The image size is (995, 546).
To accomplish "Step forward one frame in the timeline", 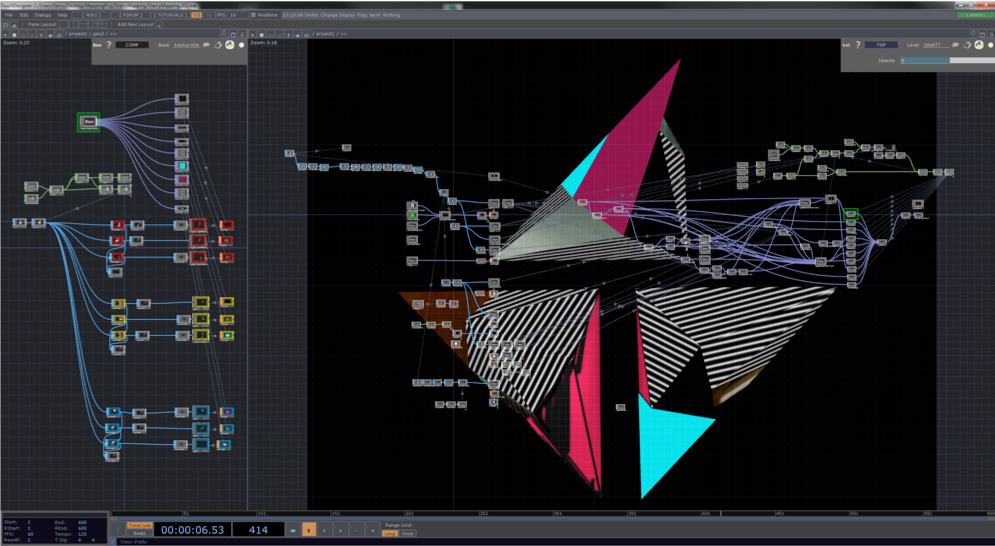I will (x=372, y=530).
